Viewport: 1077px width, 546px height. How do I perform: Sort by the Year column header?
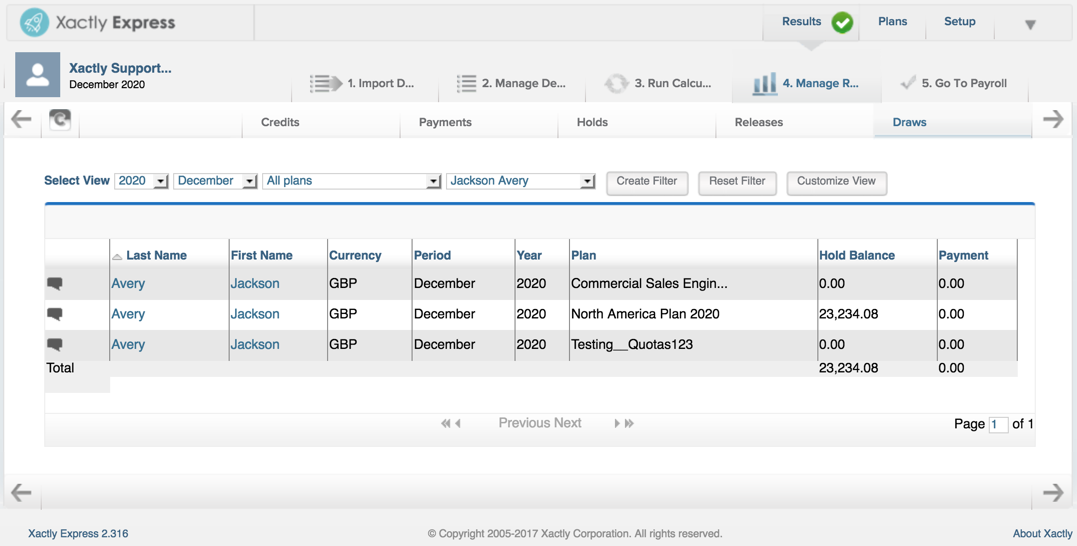click(529, 255)
